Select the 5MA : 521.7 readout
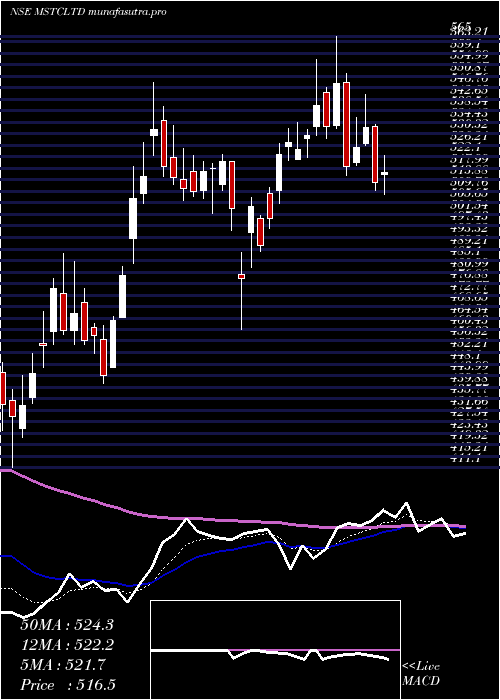 (62, 665)
